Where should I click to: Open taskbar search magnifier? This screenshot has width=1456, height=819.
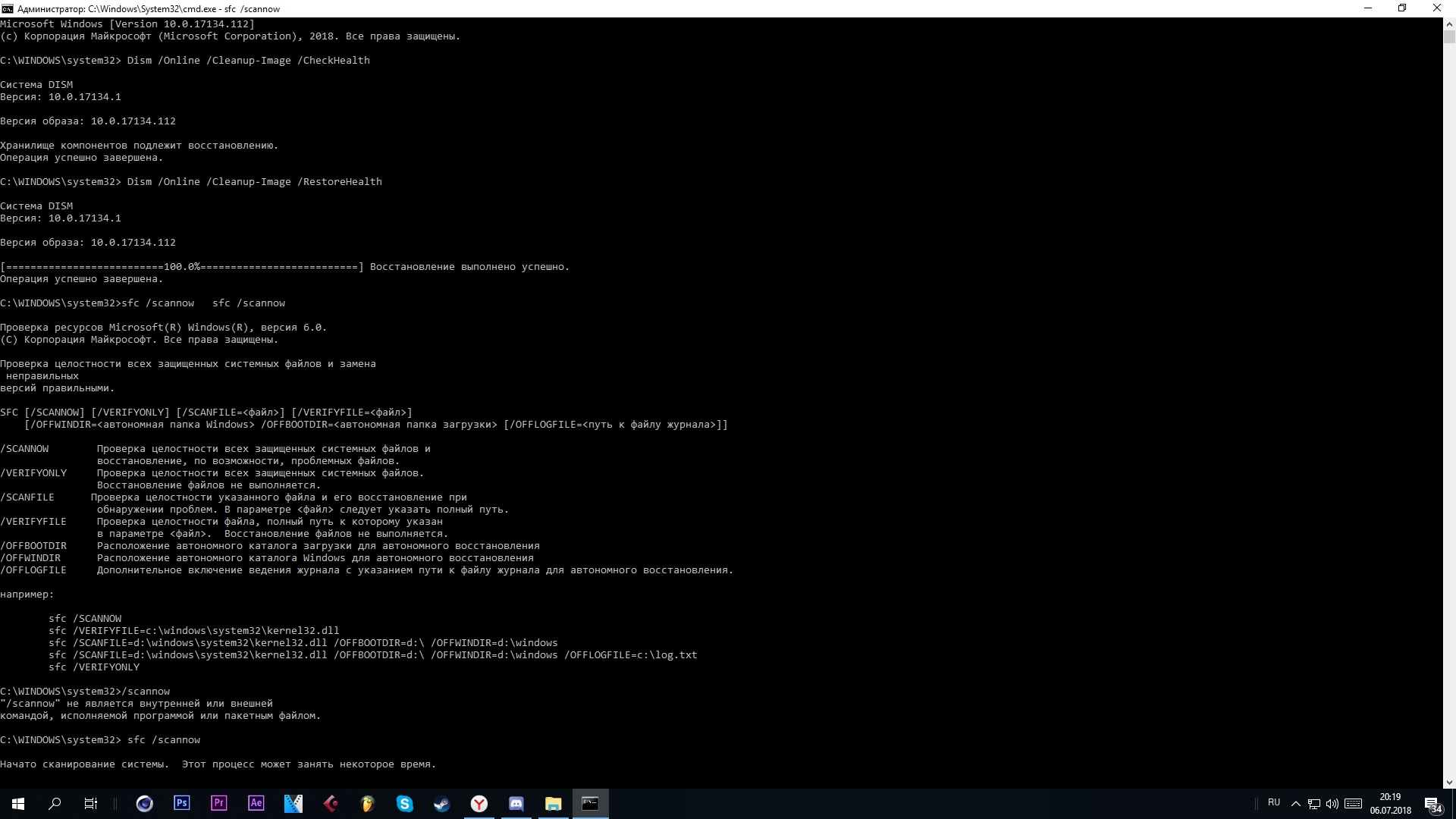pyautogui.click(x=55, y=804)
